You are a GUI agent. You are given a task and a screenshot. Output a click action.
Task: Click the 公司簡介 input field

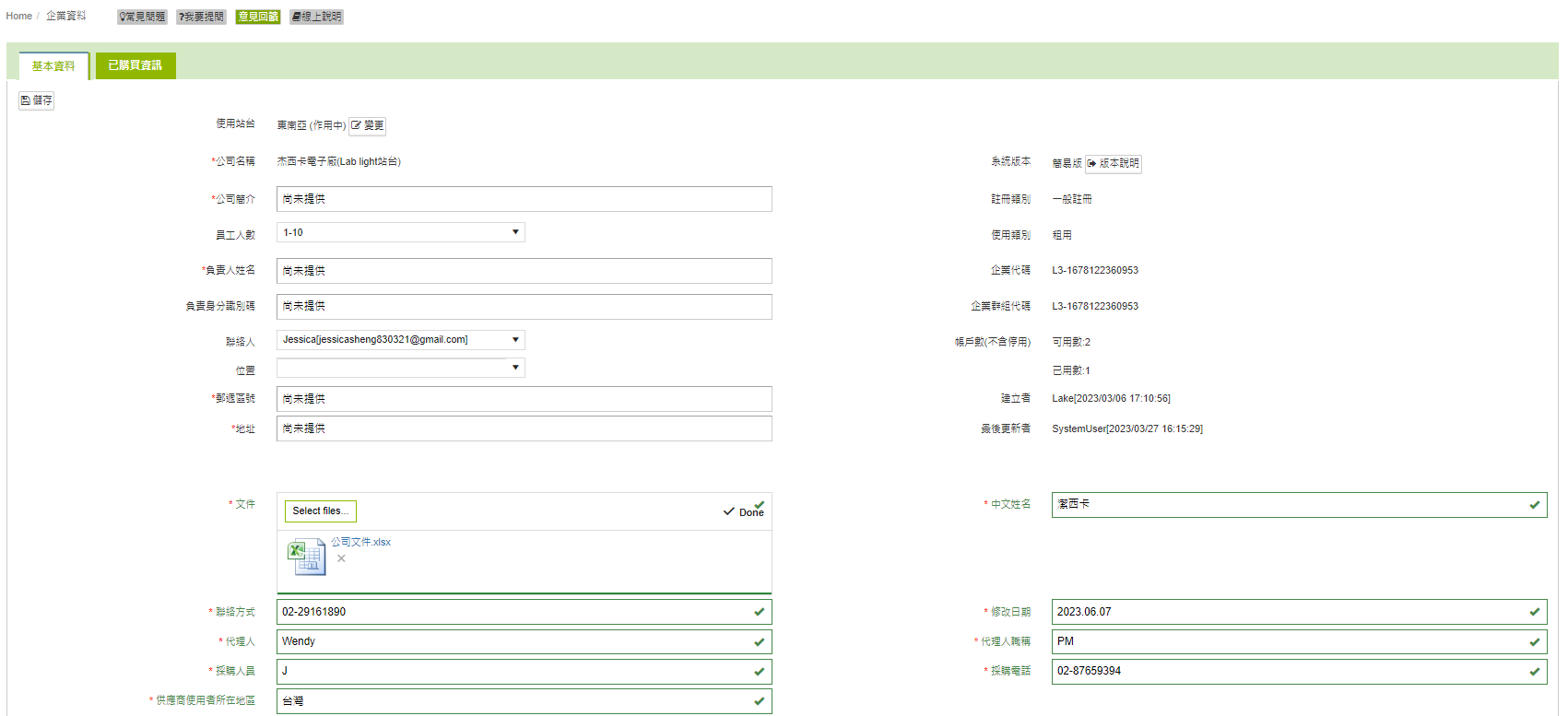coord(525,199)
